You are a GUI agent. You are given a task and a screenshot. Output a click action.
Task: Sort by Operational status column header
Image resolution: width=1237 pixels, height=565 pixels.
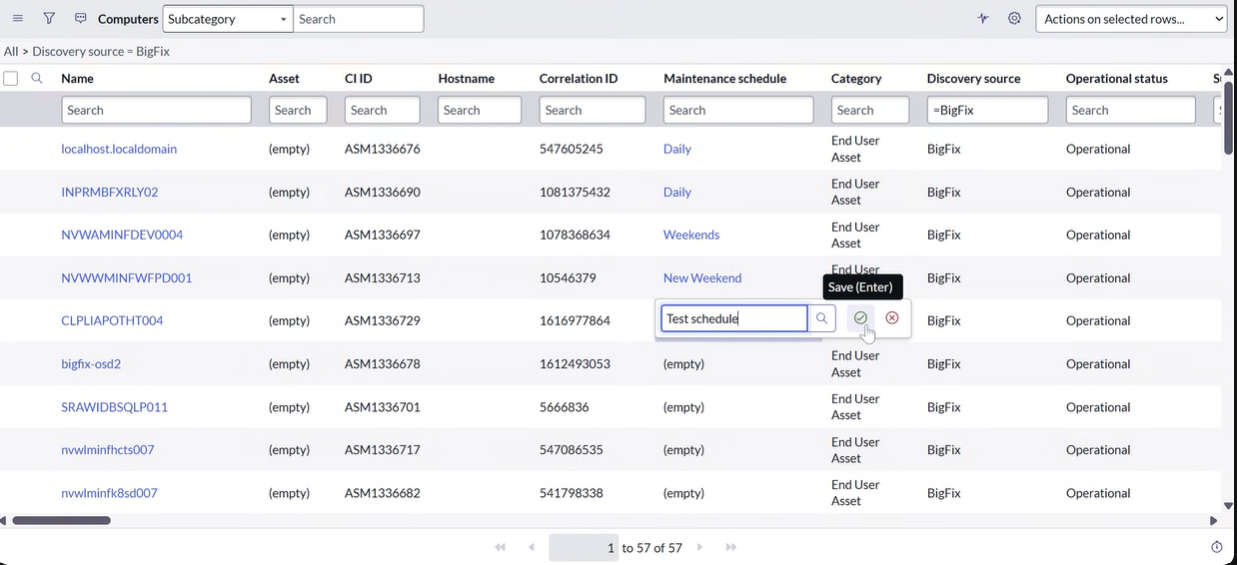[1116, 78]
